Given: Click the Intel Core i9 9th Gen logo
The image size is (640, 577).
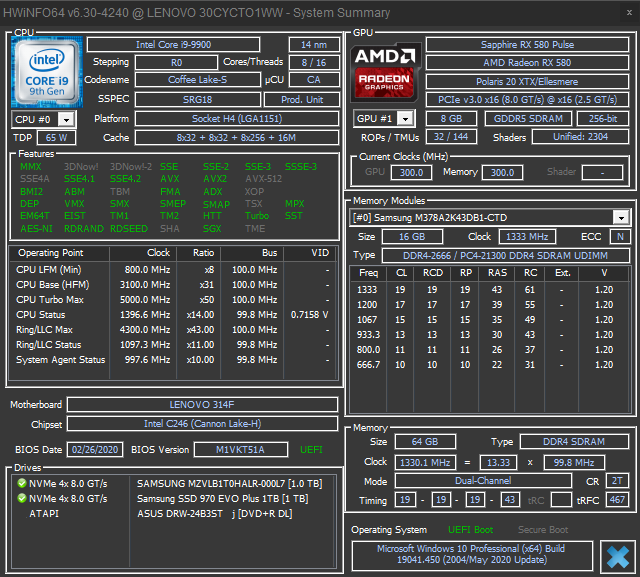Looking at the screenshot, I should [x=47, y=72].
